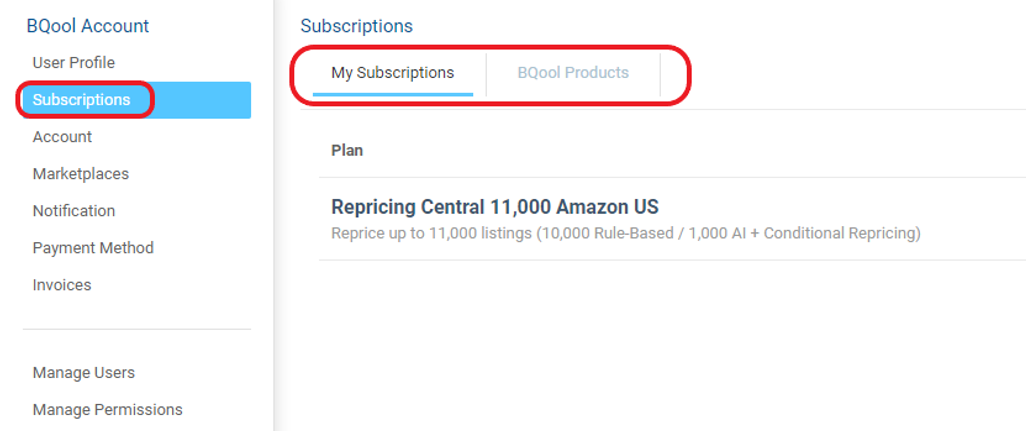The image size is (1026, 431).
Task: Open Manage Permissions
Action: tap(107, 409)
